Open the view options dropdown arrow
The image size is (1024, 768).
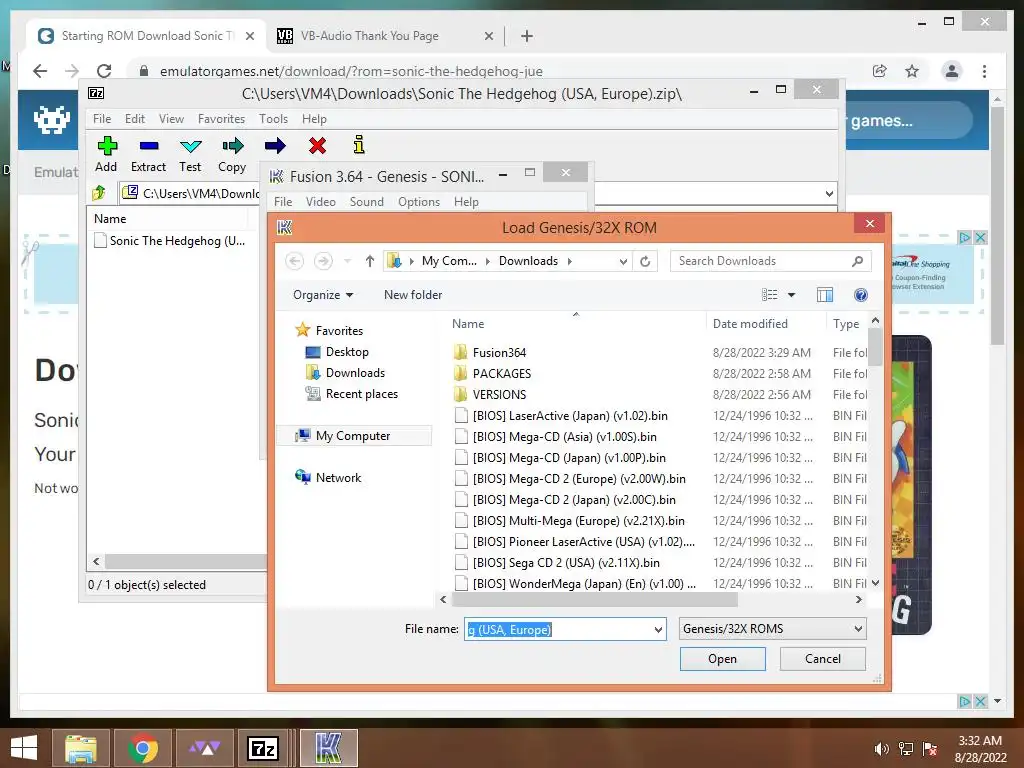(792, 295)
